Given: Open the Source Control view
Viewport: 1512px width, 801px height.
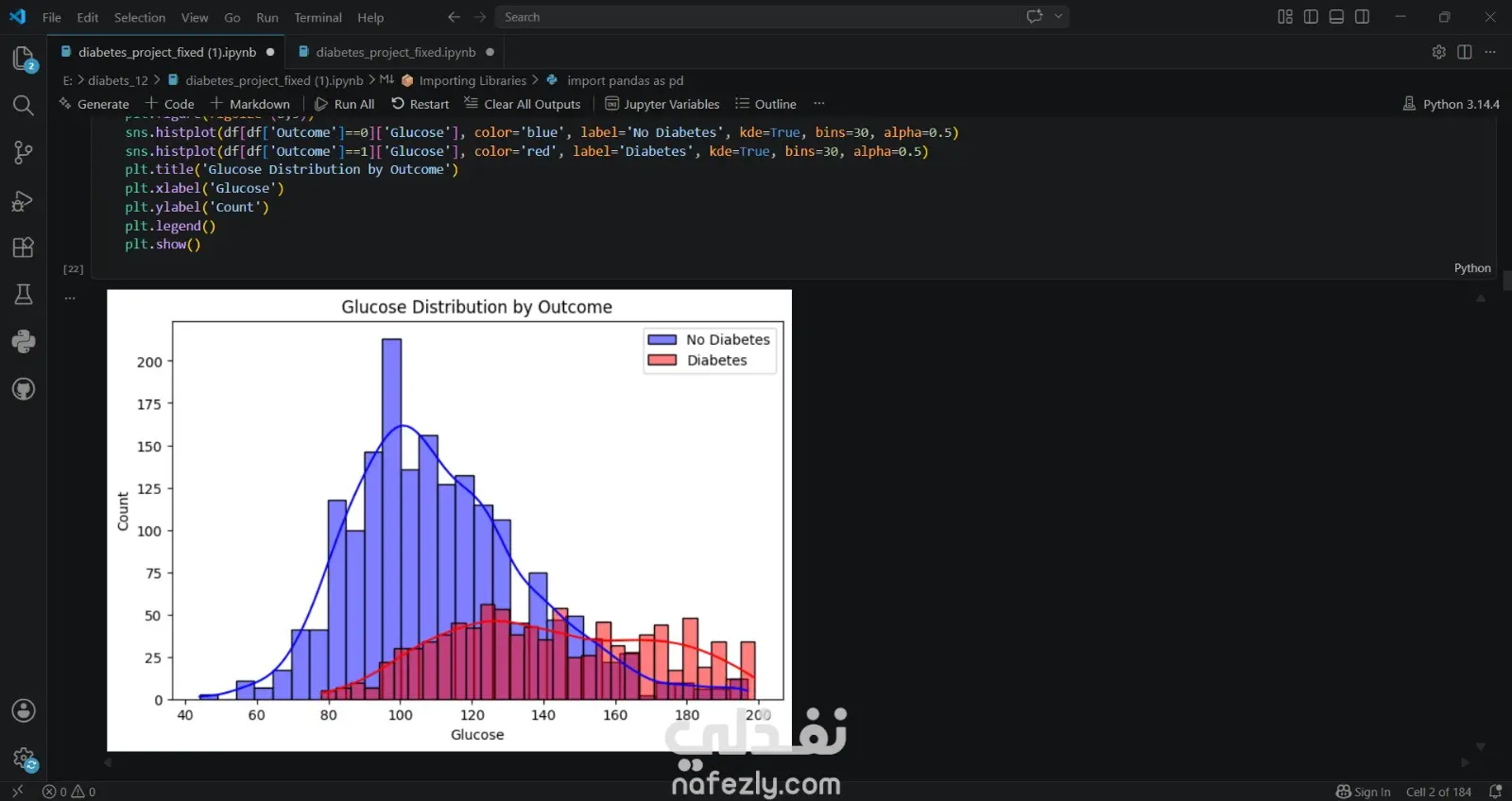Looking at the screenshot, I should [x=23, y=152].
